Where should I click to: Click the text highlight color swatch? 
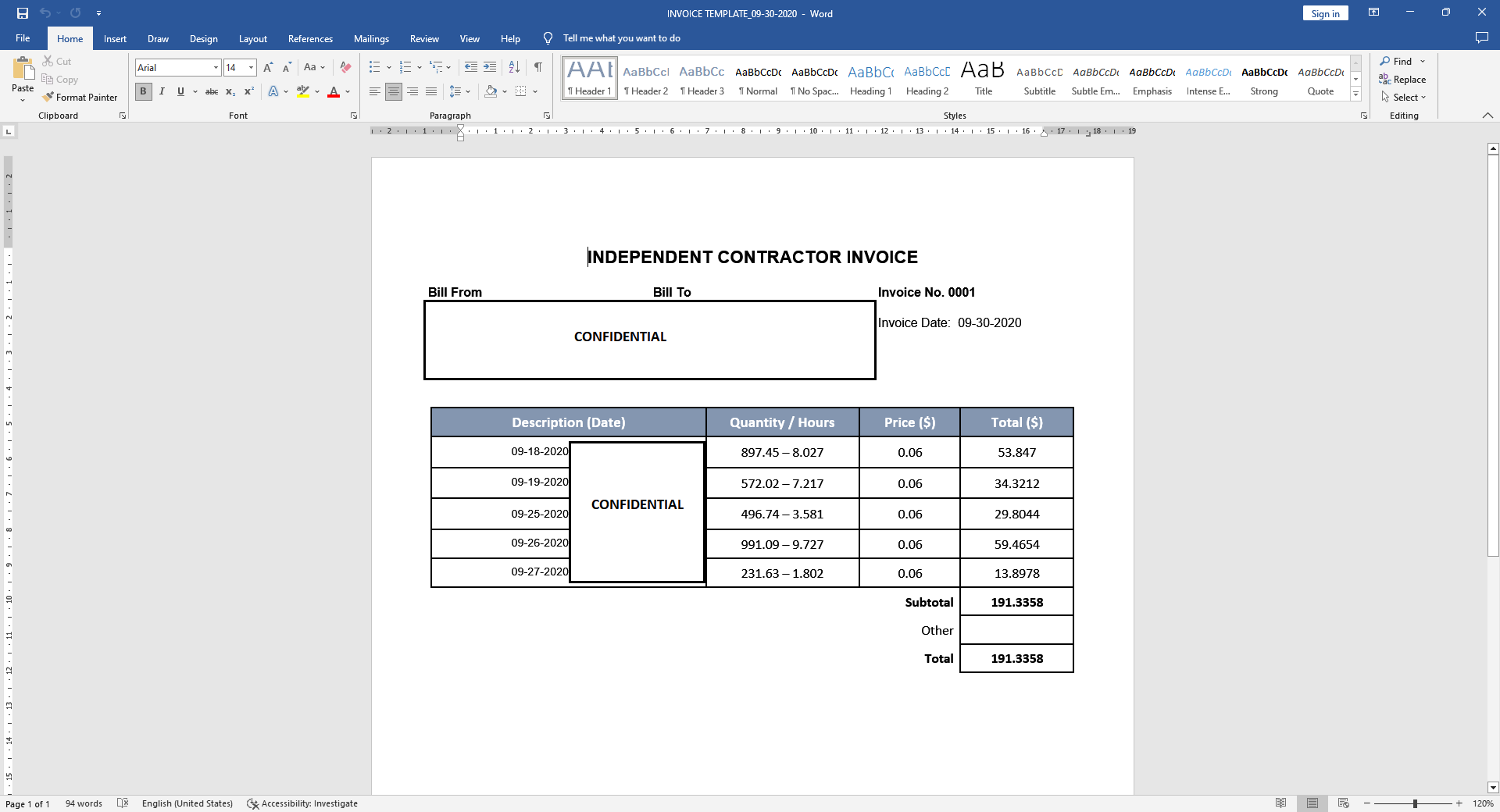(x=303, y=92)
